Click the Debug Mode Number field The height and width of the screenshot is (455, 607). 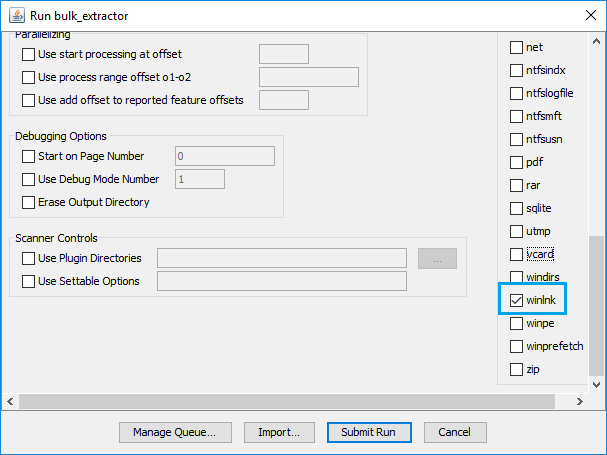pos(200,179)
